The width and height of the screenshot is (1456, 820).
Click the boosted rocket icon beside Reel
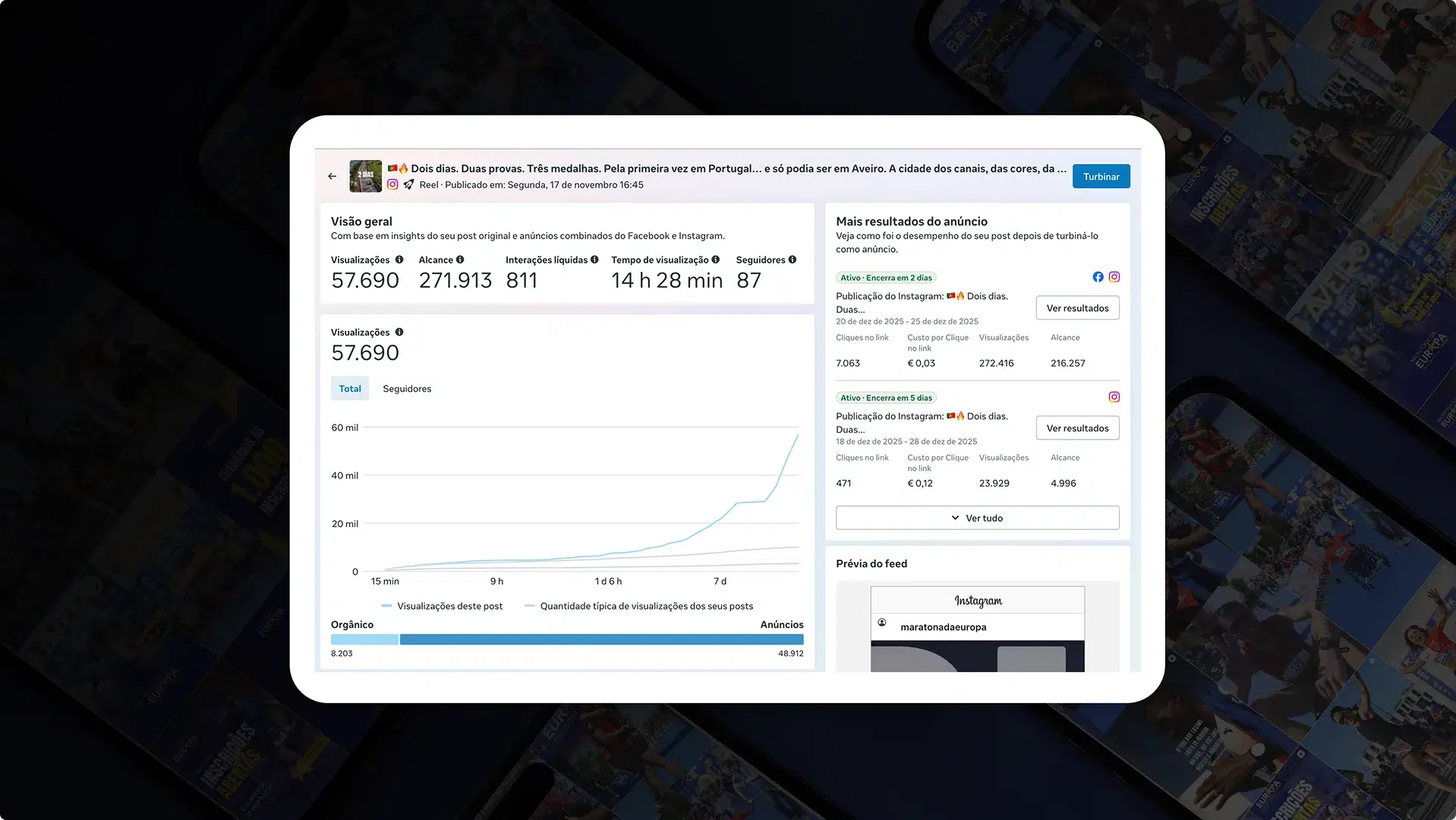(408, 184)
